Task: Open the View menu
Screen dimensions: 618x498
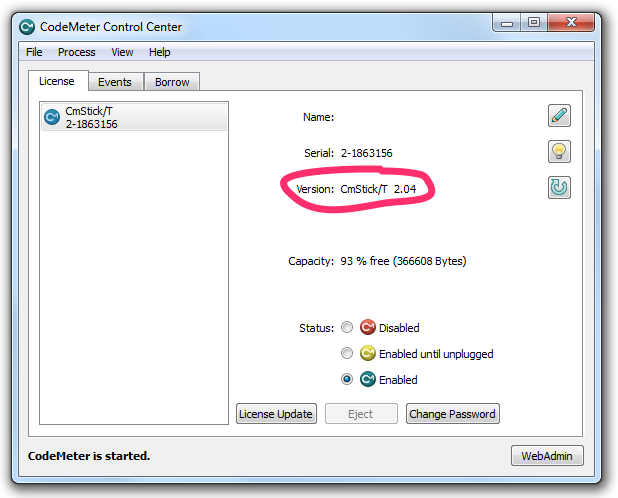Action: (x=122, y=52)
